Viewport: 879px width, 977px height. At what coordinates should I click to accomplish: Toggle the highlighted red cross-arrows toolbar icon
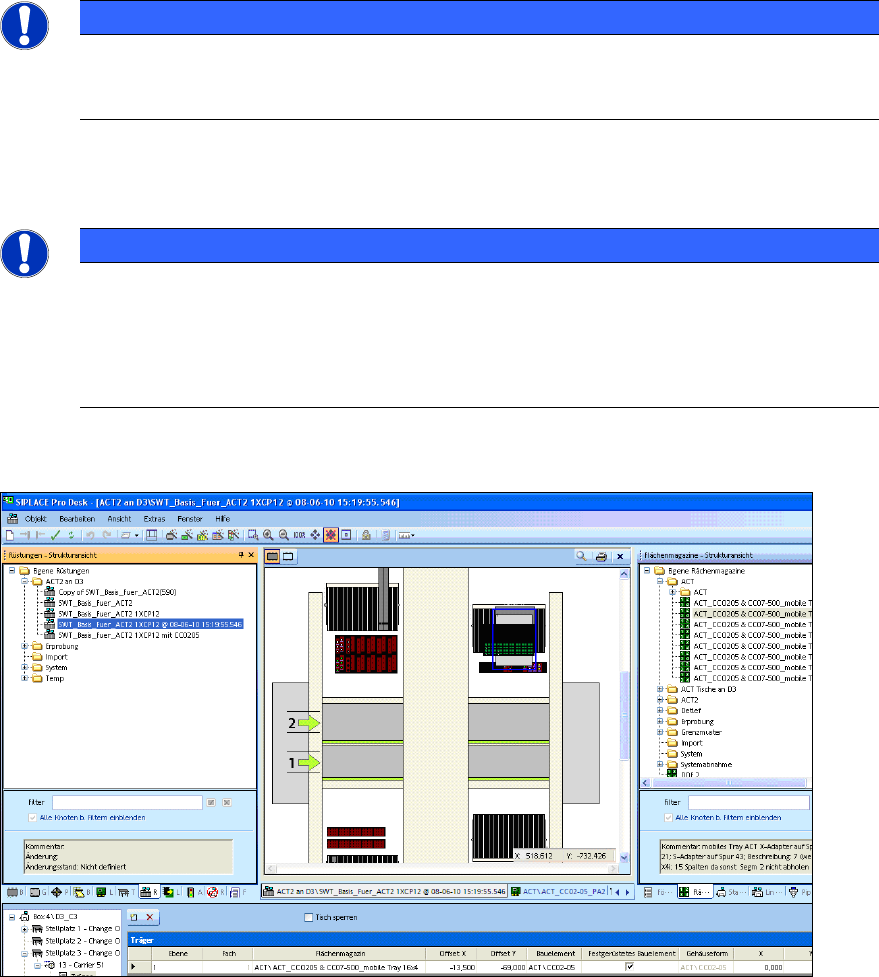tap(331, 535)
